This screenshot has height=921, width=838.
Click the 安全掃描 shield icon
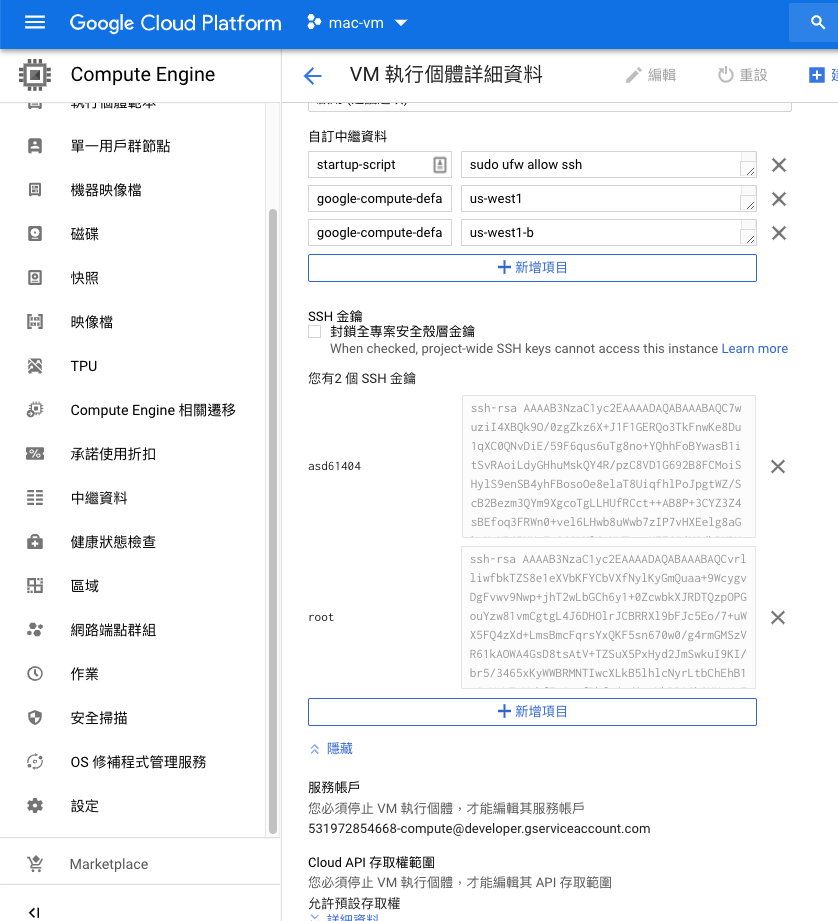click(x=35, y=718)
